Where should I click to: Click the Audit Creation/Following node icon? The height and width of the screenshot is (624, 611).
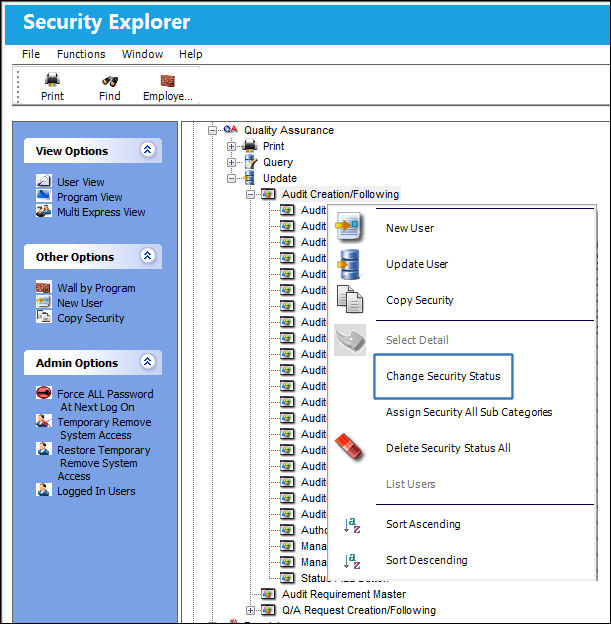pyautogui.click(x=268, y=194)
